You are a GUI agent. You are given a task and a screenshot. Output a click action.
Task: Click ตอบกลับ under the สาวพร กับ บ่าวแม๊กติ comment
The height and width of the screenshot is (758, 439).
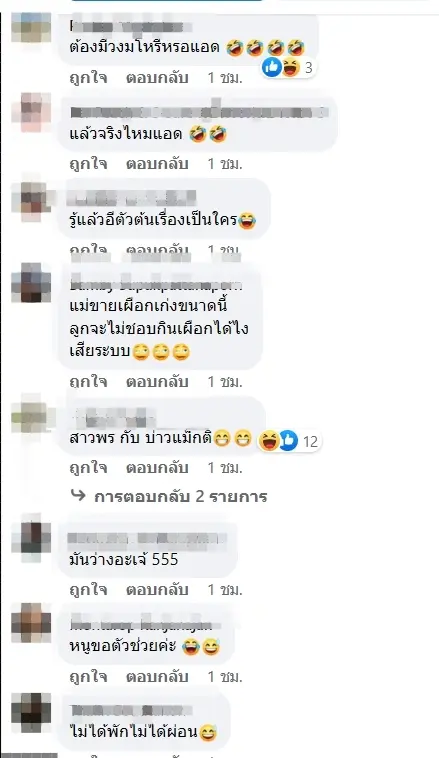tap(157, 467)
